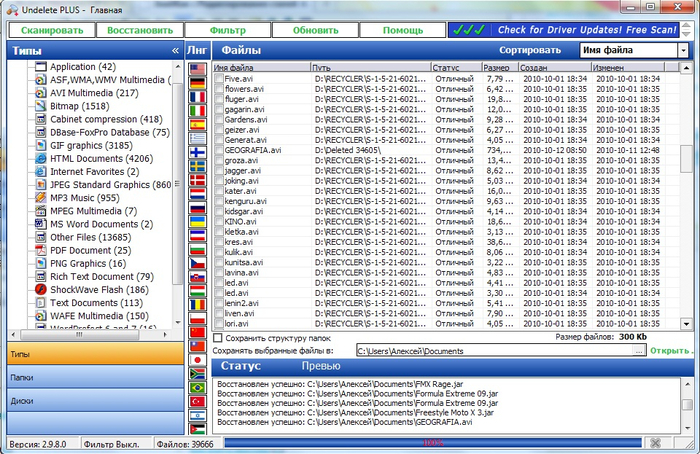
Task: Click the ShockWave Flash type icon
Action: coord(41,290)
